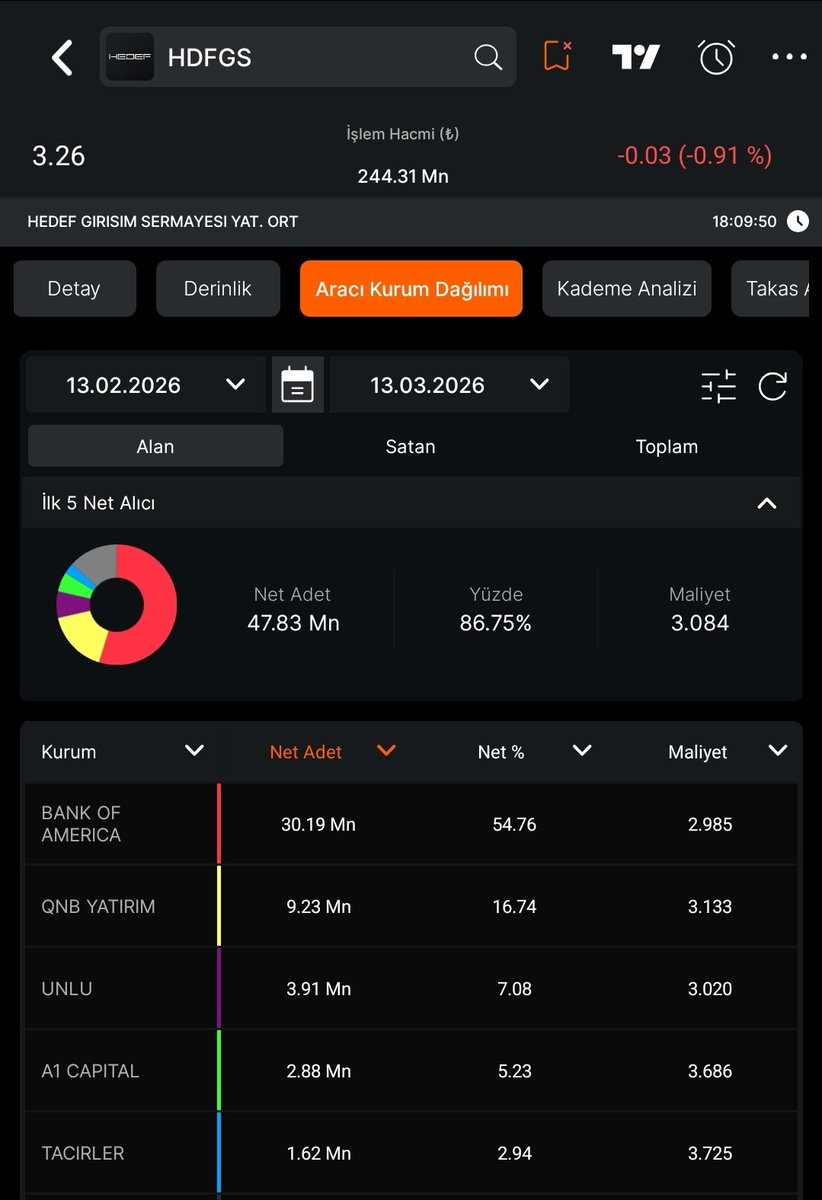Click the HDFGS symbol search field
This screenshot has height=1200, width=822.
pyautogui.click(x=308, y=57)
